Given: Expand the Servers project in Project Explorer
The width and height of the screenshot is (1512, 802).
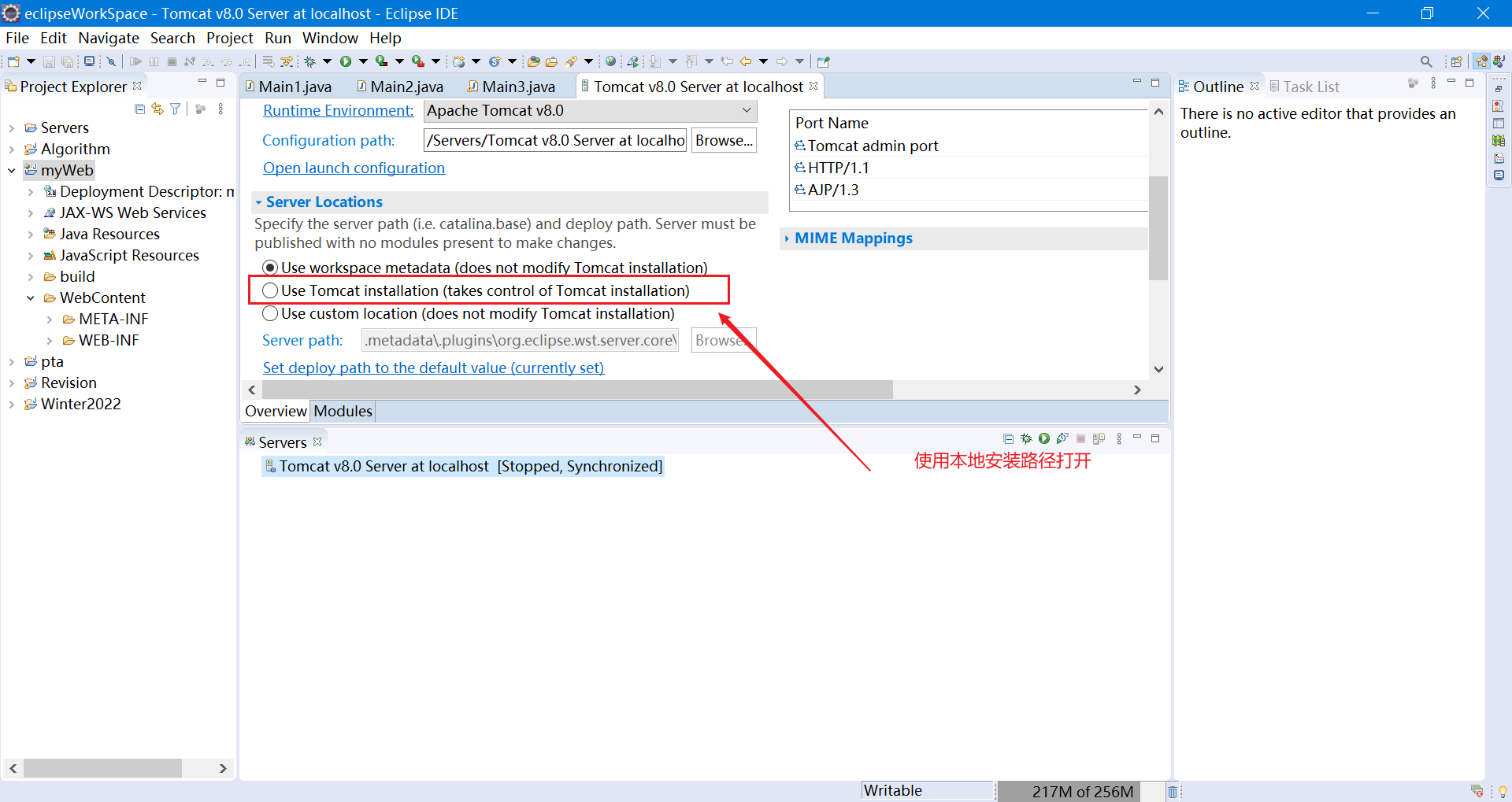Looking at the screenshot, I should pyautogui.click(x=12, y=128).
